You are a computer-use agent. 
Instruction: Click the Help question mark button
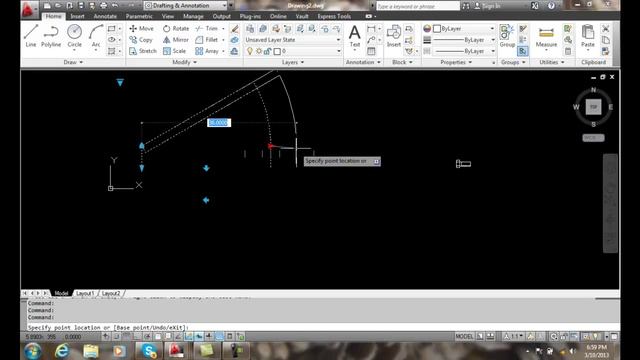551,6
